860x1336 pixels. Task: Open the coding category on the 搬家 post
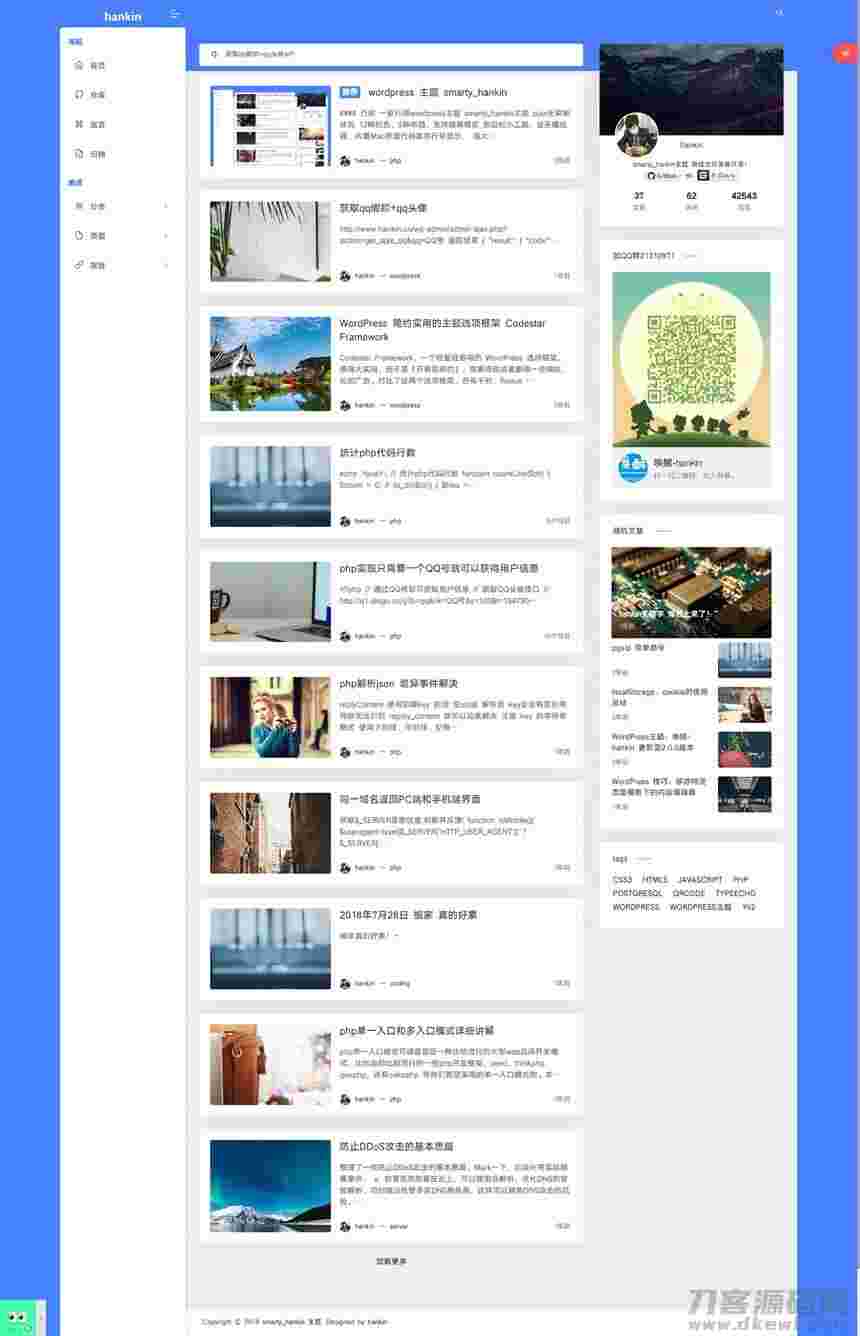pyautogui.click(x=400, y=984)
